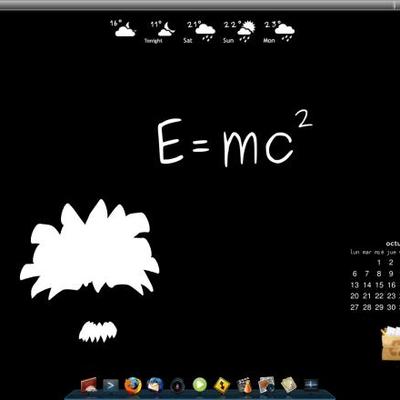Screen dimensions: 400x400
Task: Click calendar date 20
Action: pos(355,296)
